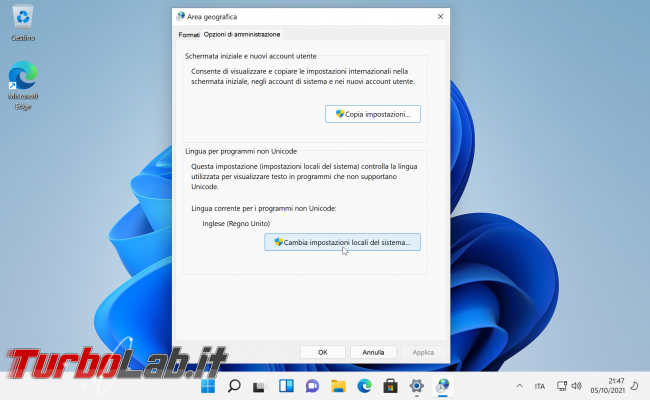Screen dimensions: 650x400
Task: Open the Recycle Bin desktop icon
Action: point(23,23)
